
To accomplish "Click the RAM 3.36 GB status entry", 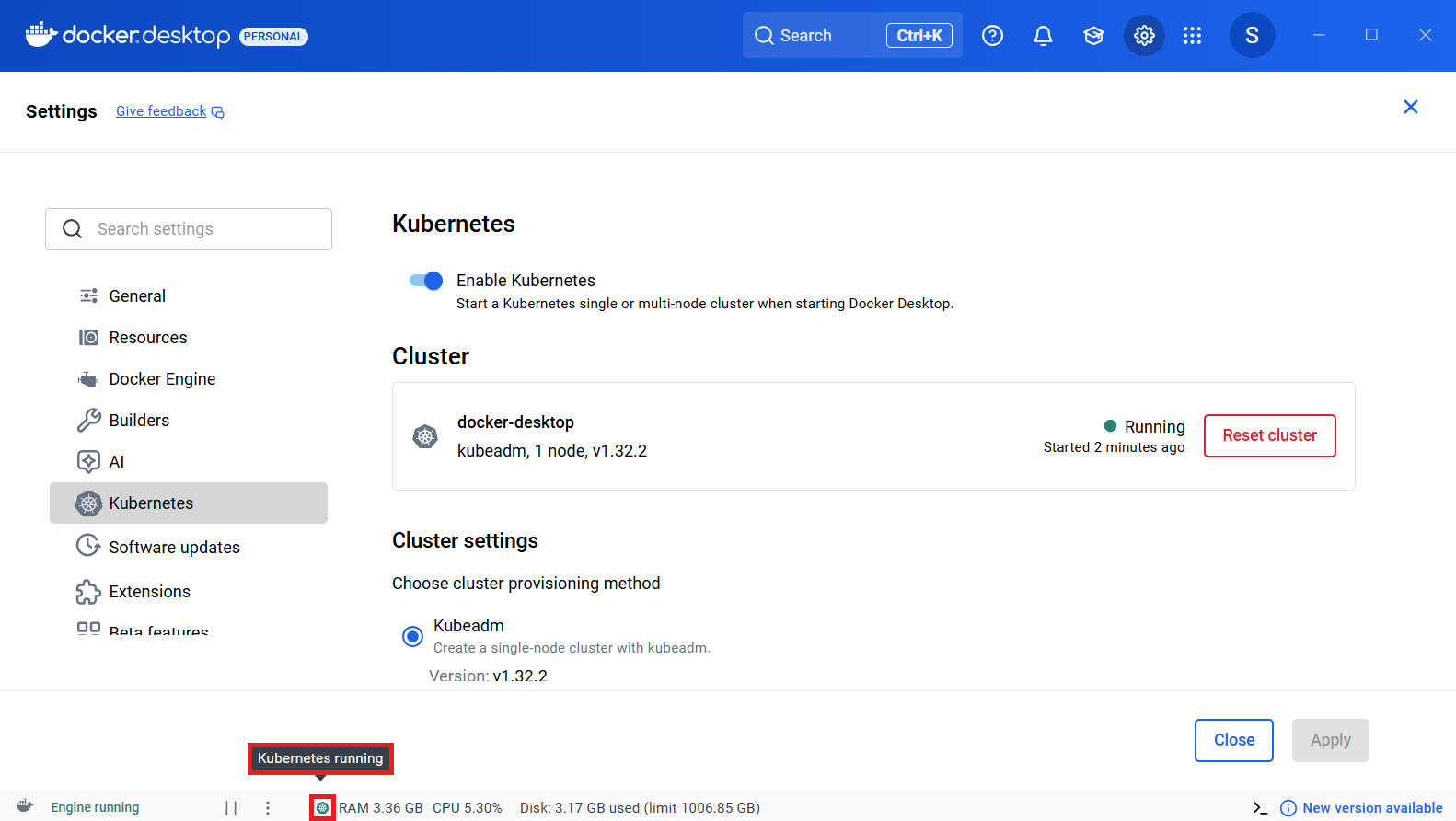I will (381, 808).
